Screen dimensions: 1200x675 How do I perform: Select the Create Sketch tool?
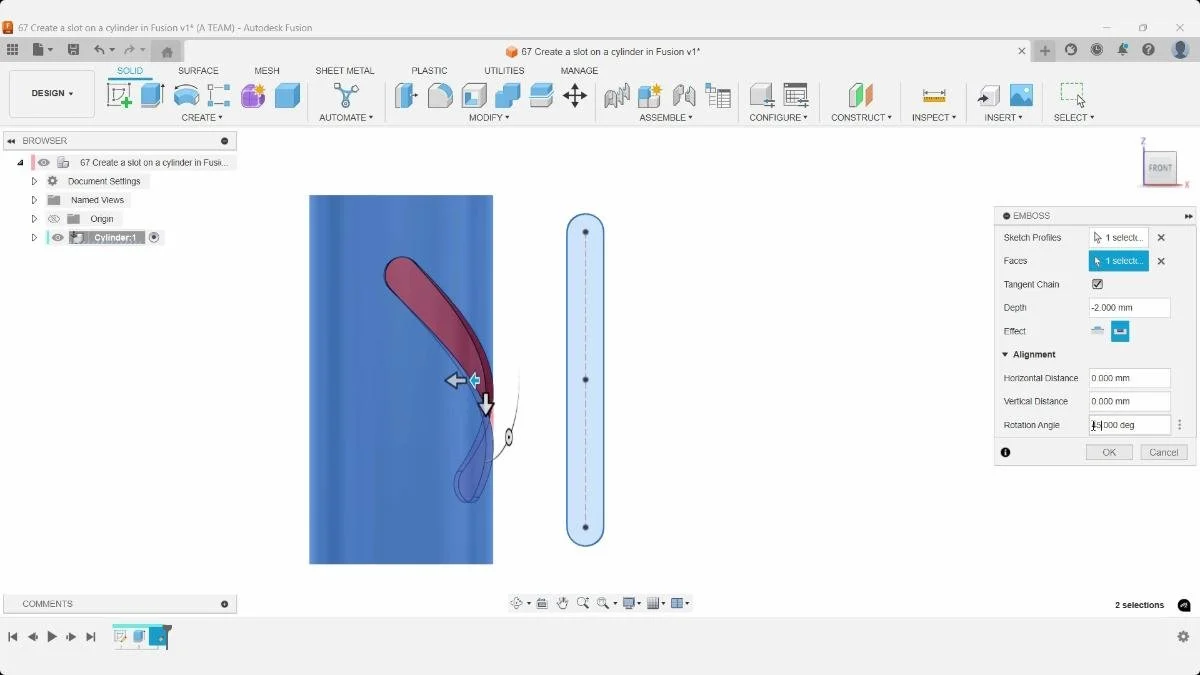(119, 95)
